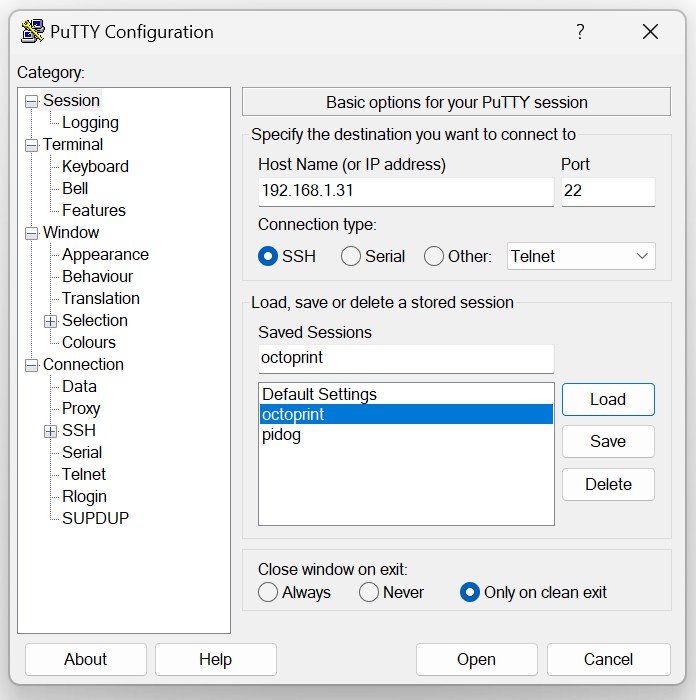Collapse the Session tree node
696x700 pixels.
31,101
